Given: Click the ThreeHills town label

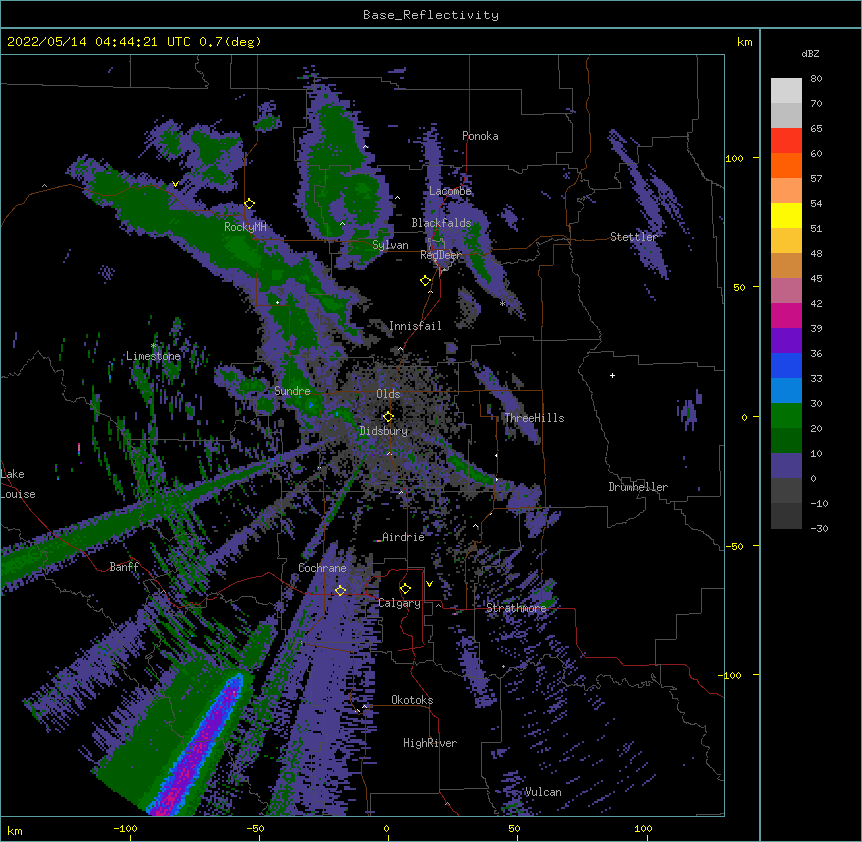Looking at the screenshot, I should point(534,418).
